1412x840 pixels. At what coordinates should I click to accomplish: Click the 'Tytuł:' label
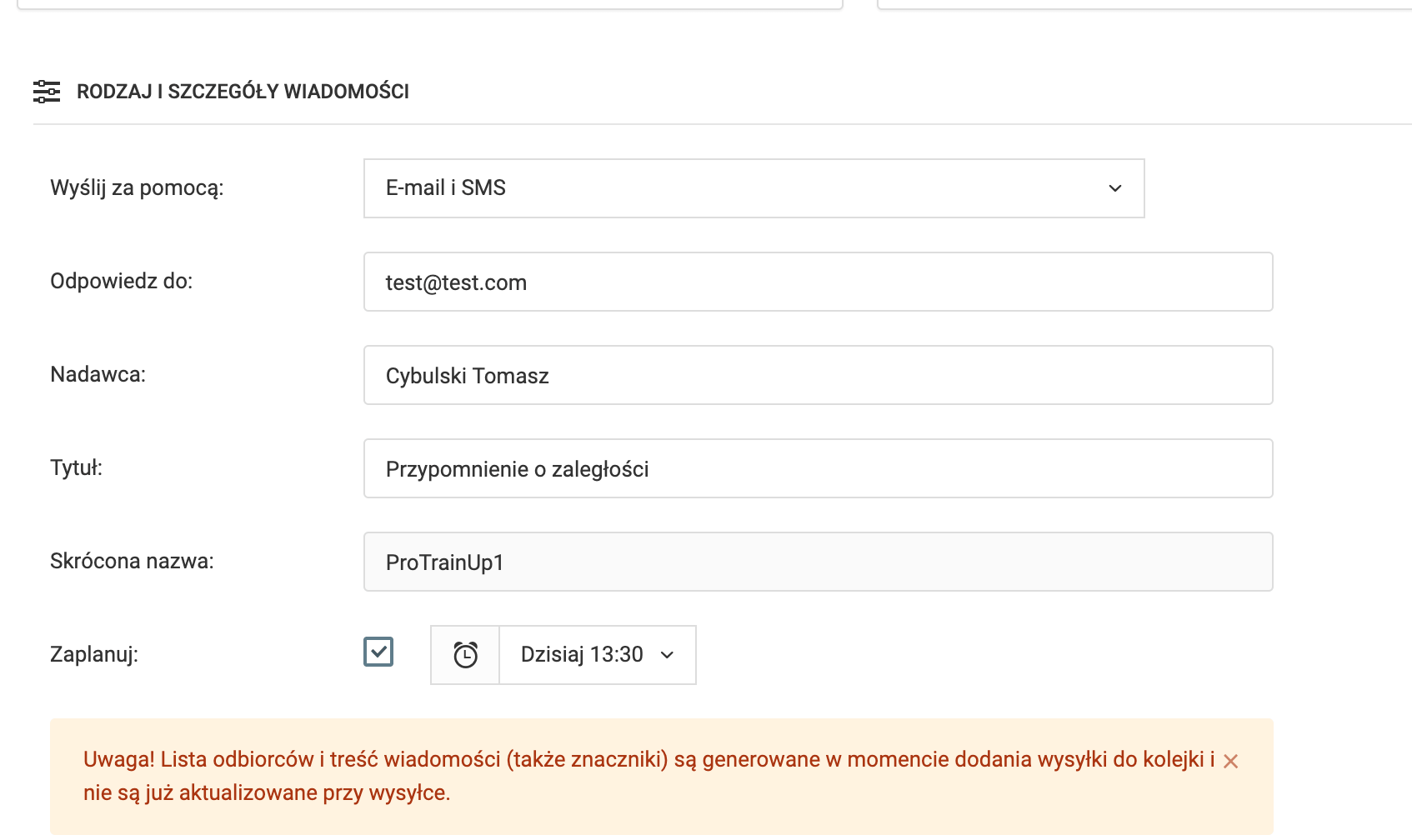coord(77,467)
